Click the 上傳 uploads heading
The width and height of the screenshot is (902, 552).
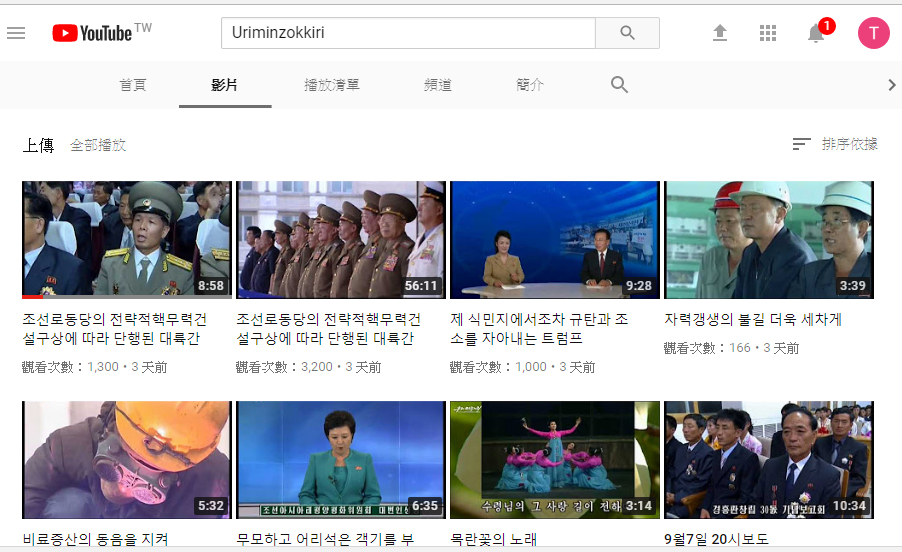[39, 145]
